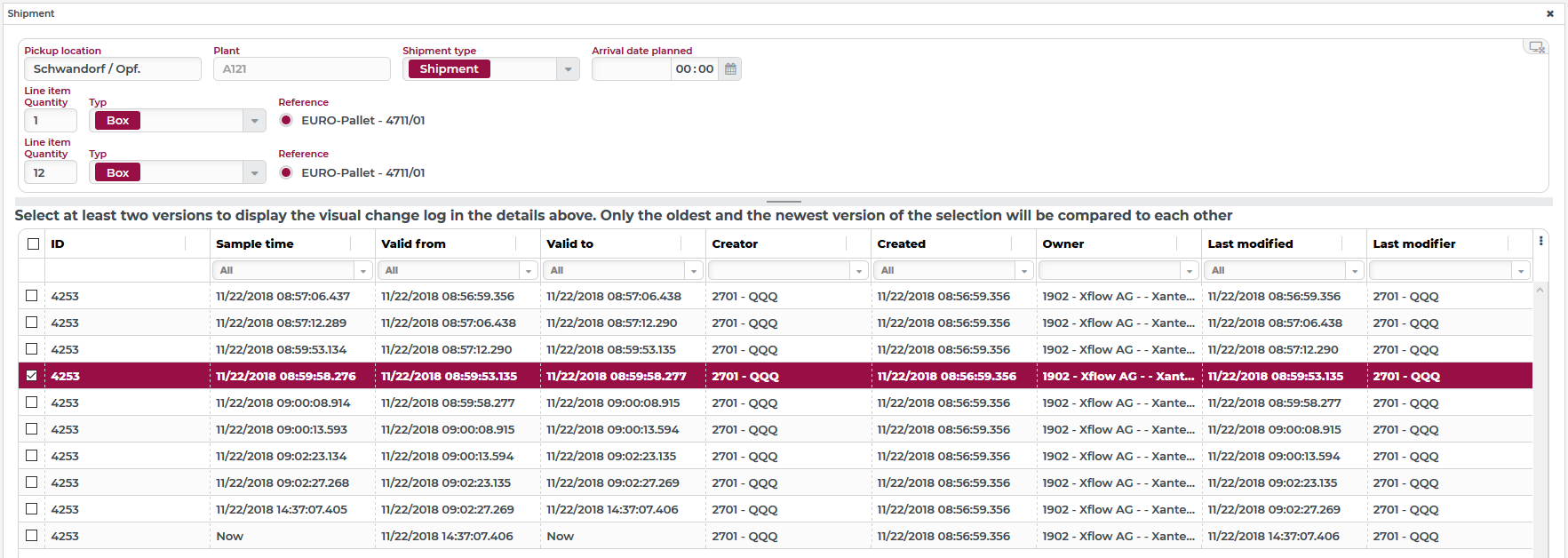Screen dimensions: 1568x558
Task: Open the Valid to filter dropdown
Action: [x=693, y=270]
